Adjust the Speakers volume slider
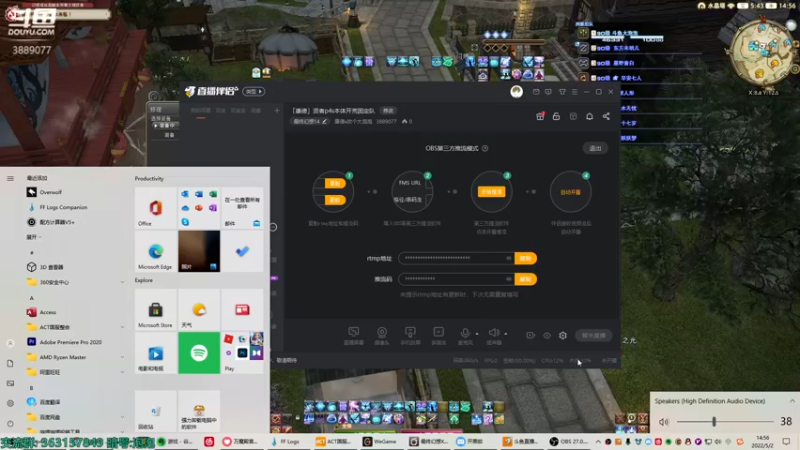This screenshot has height=450, width=800. (x=724, y=422)
